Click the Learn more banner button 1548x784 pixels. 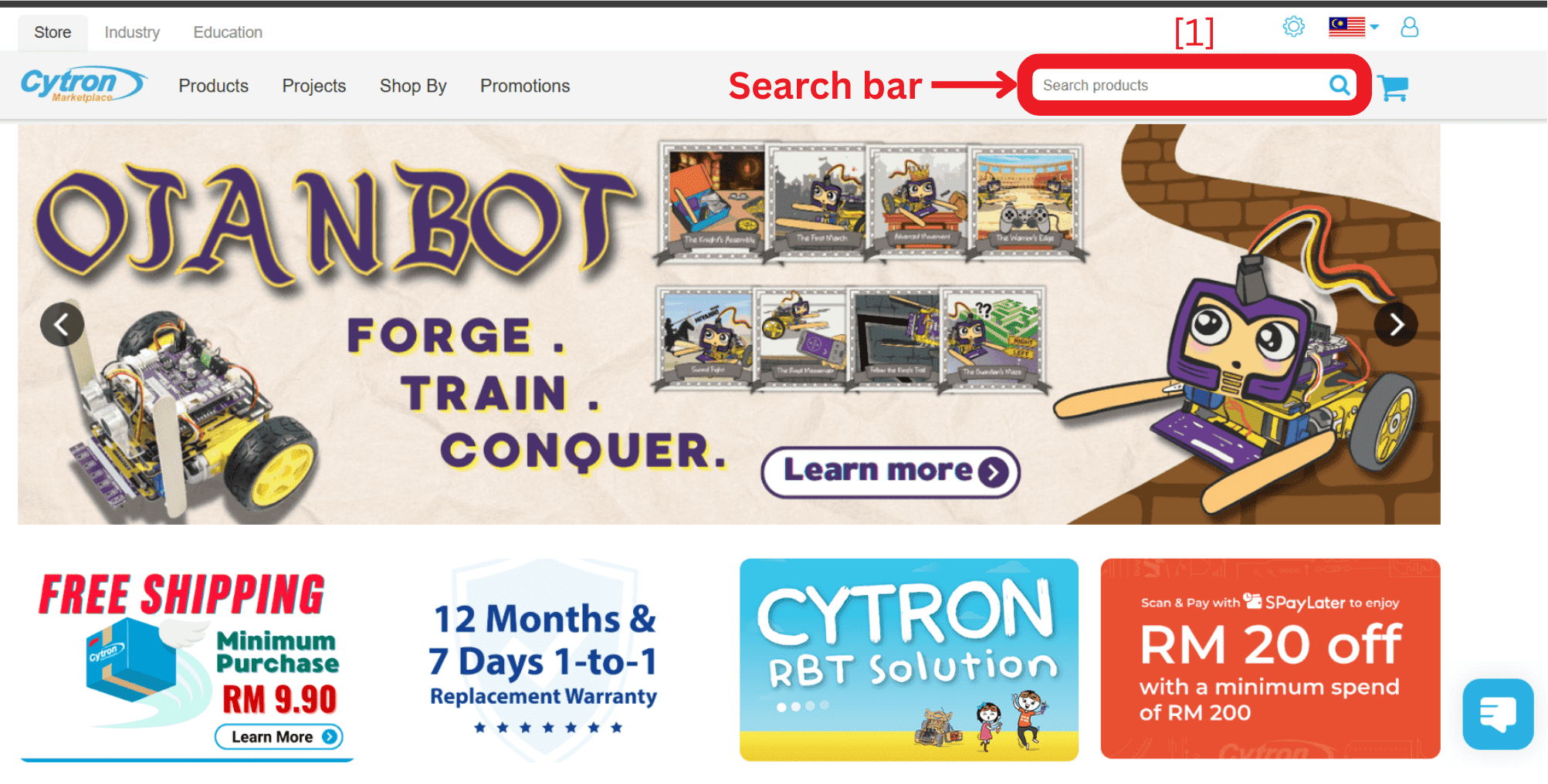(x=891, y=471)
